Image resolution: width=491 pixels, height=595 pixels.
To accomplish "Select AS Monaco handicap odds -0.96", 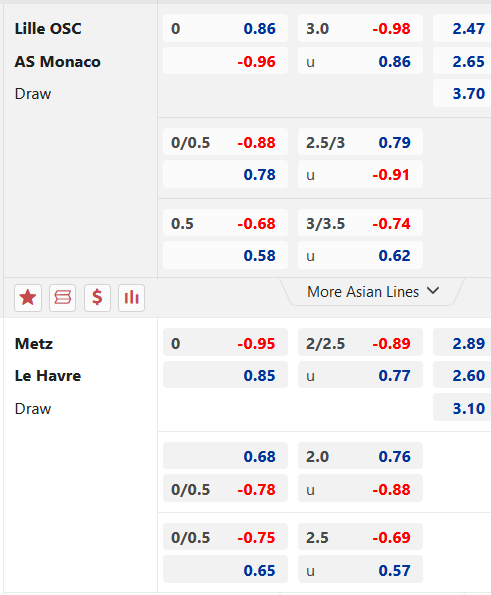I will click(225, 61).
